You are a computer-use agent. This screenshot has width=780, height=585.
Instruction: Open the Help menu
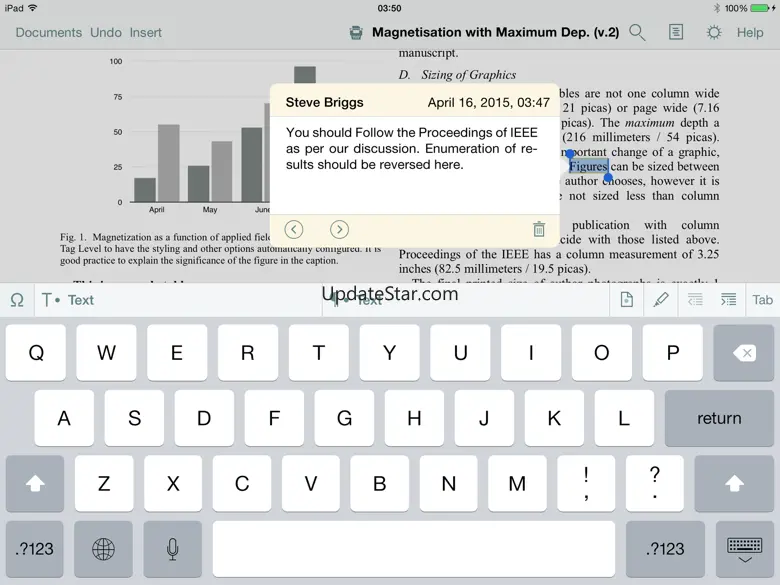click(x=750, y=33)
